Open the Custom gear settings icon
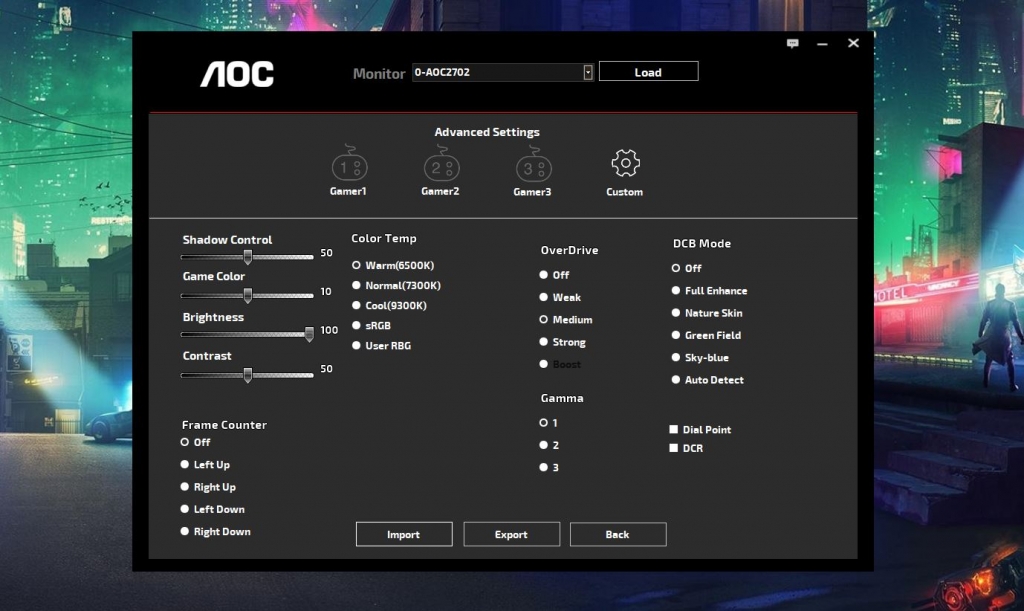The width and height of the screenshot is (1024, 611). coord(625,163)
